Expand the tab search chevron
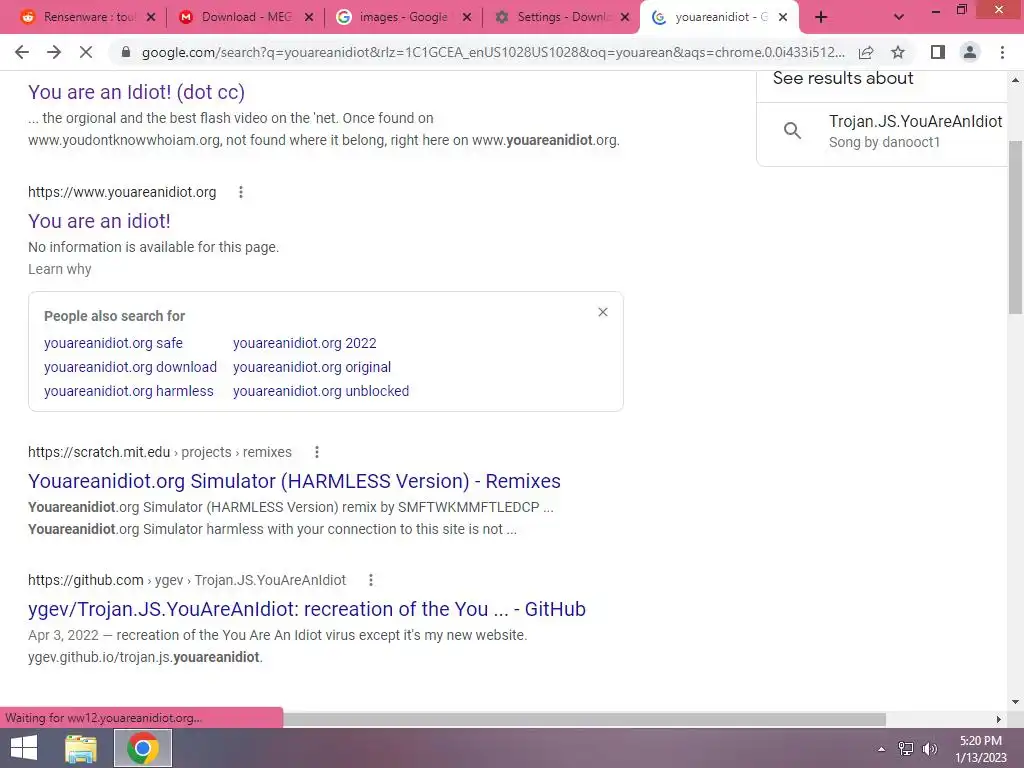The width and height of the screenshot is (1024, 768). (899, 18)
